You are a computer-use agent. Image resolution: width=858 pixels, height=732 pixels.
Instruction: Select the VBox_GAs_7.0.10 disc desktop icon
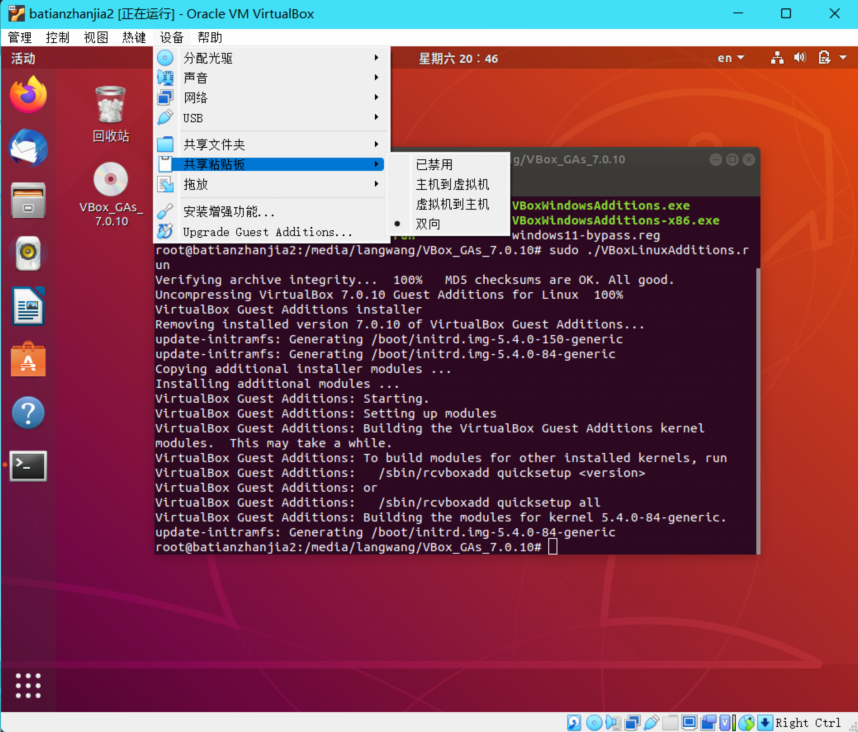pyautogui.click(x=111, y=195)
